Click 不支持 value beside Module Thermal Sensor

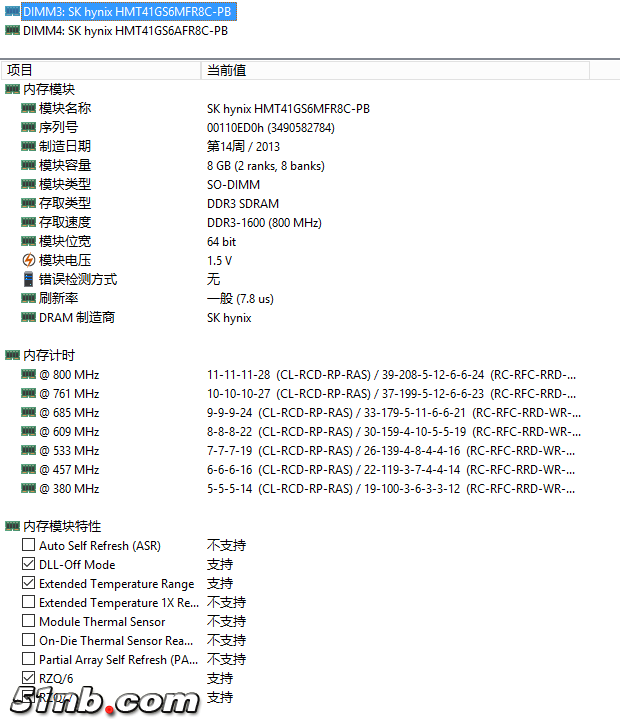coord(227,621)
